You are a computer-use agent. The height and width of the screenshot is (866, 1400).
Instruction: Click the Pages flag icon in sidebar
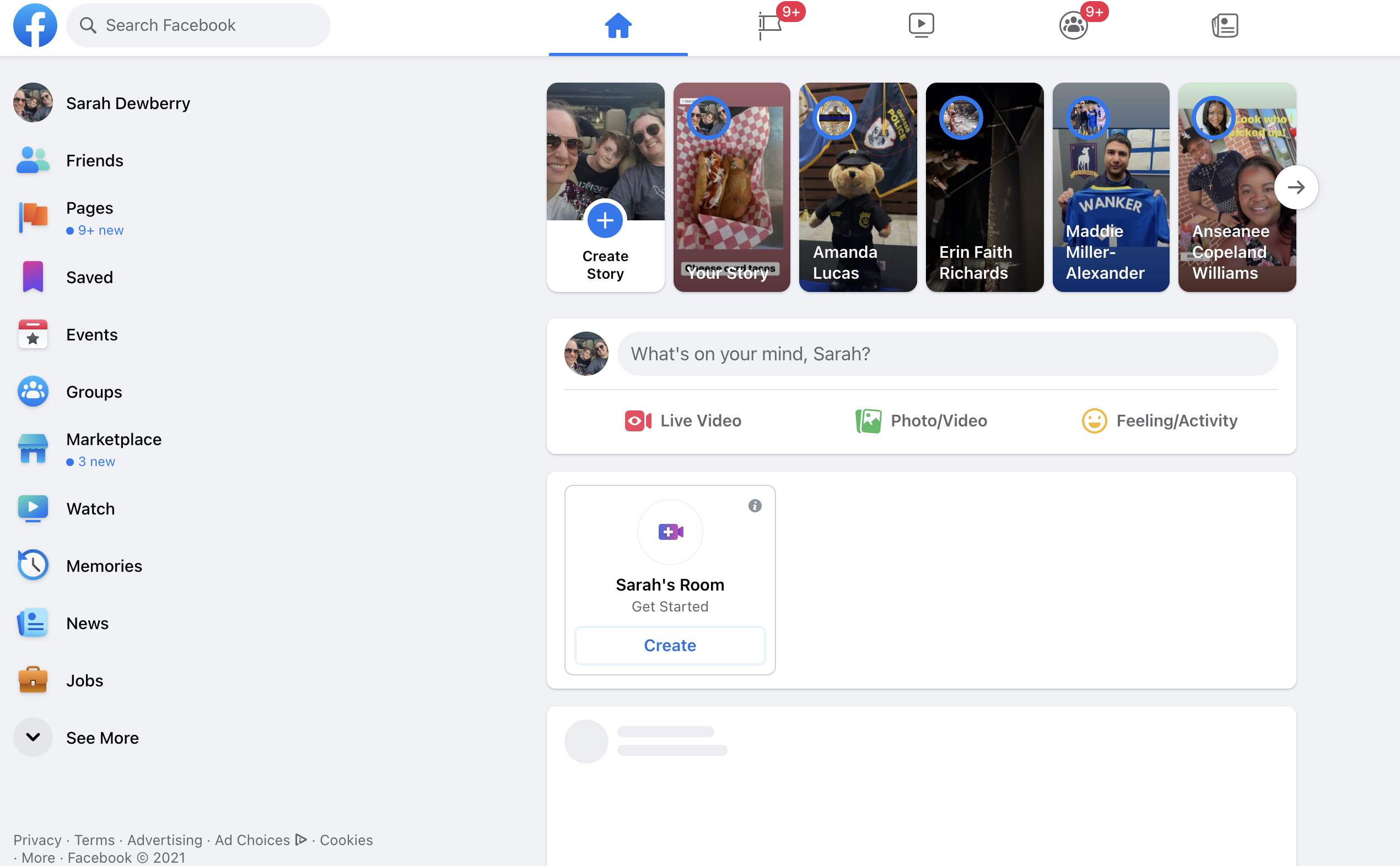point(33,218)
